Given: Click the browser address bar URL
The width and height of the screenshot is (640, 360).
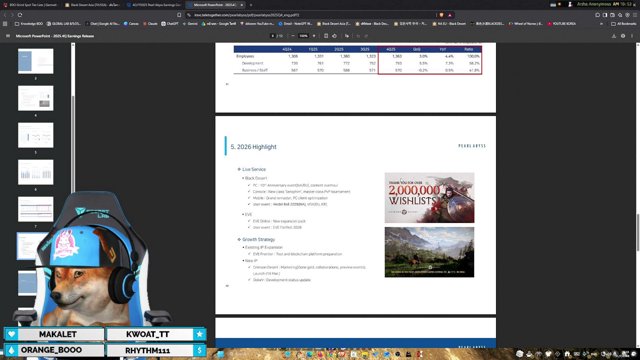Looking at the screenshot, I should tap(247, 15).
